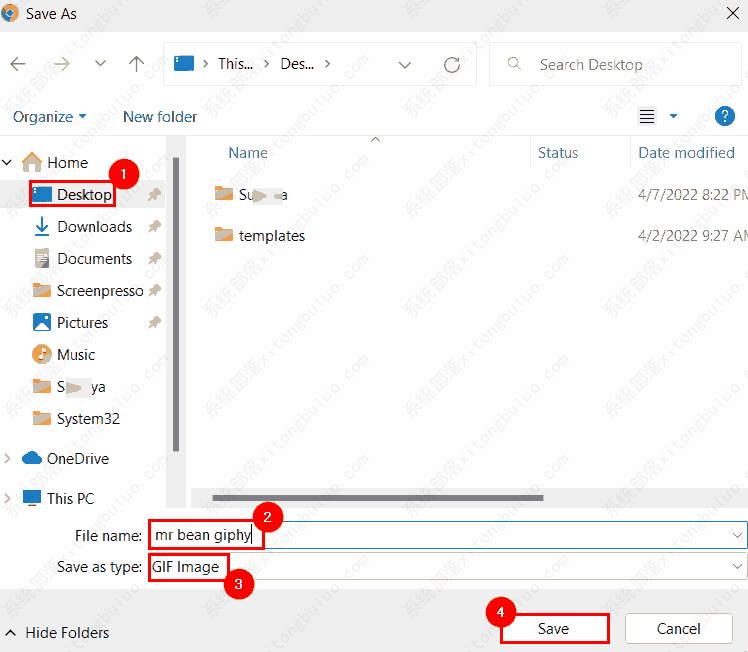Click New folder in the toolbar
The height and width of the screenshot is (652, 748).
click(x=160, y=117)
